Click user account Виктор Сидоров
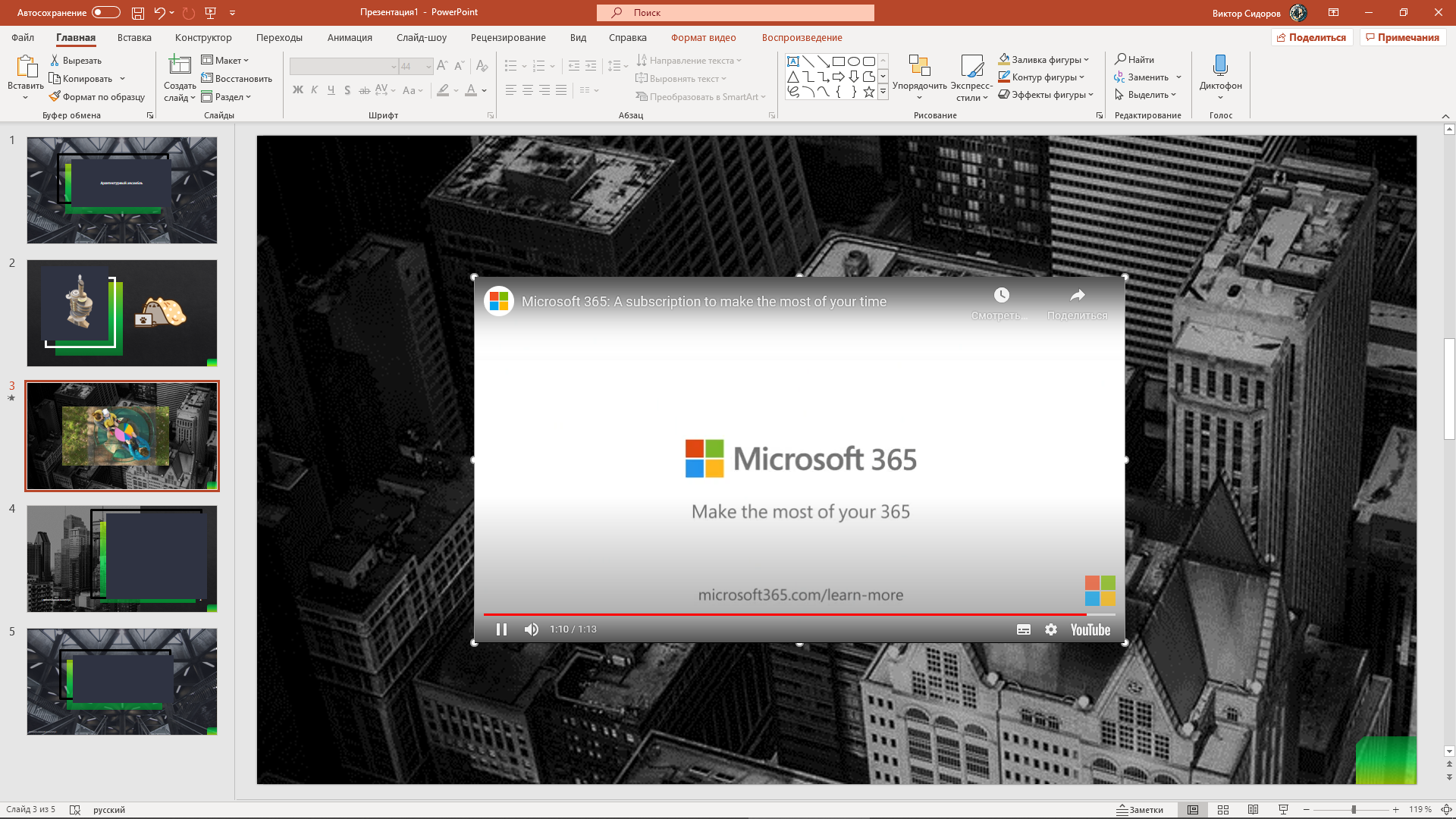 click(1259, 13)
